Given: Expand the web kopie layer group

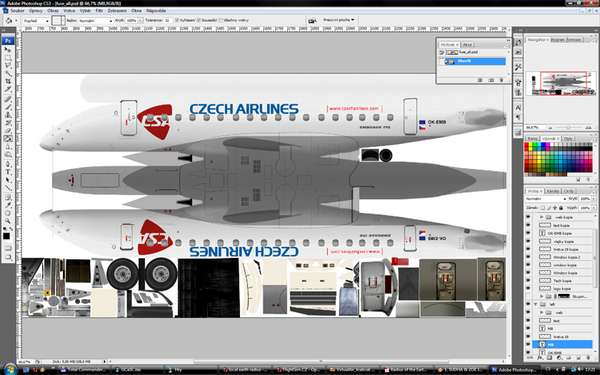Looking at the screenshot, I should point(541,217).
